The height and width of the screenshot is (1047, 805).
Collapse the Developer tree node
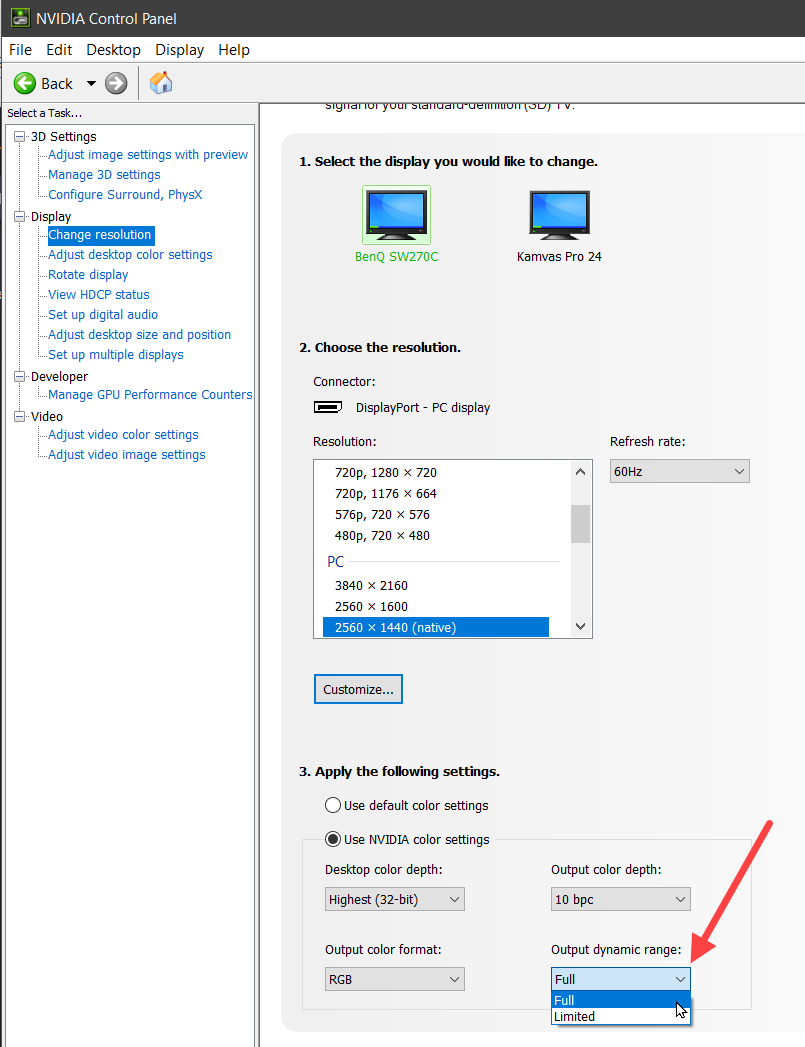click(x=19, y=377)
